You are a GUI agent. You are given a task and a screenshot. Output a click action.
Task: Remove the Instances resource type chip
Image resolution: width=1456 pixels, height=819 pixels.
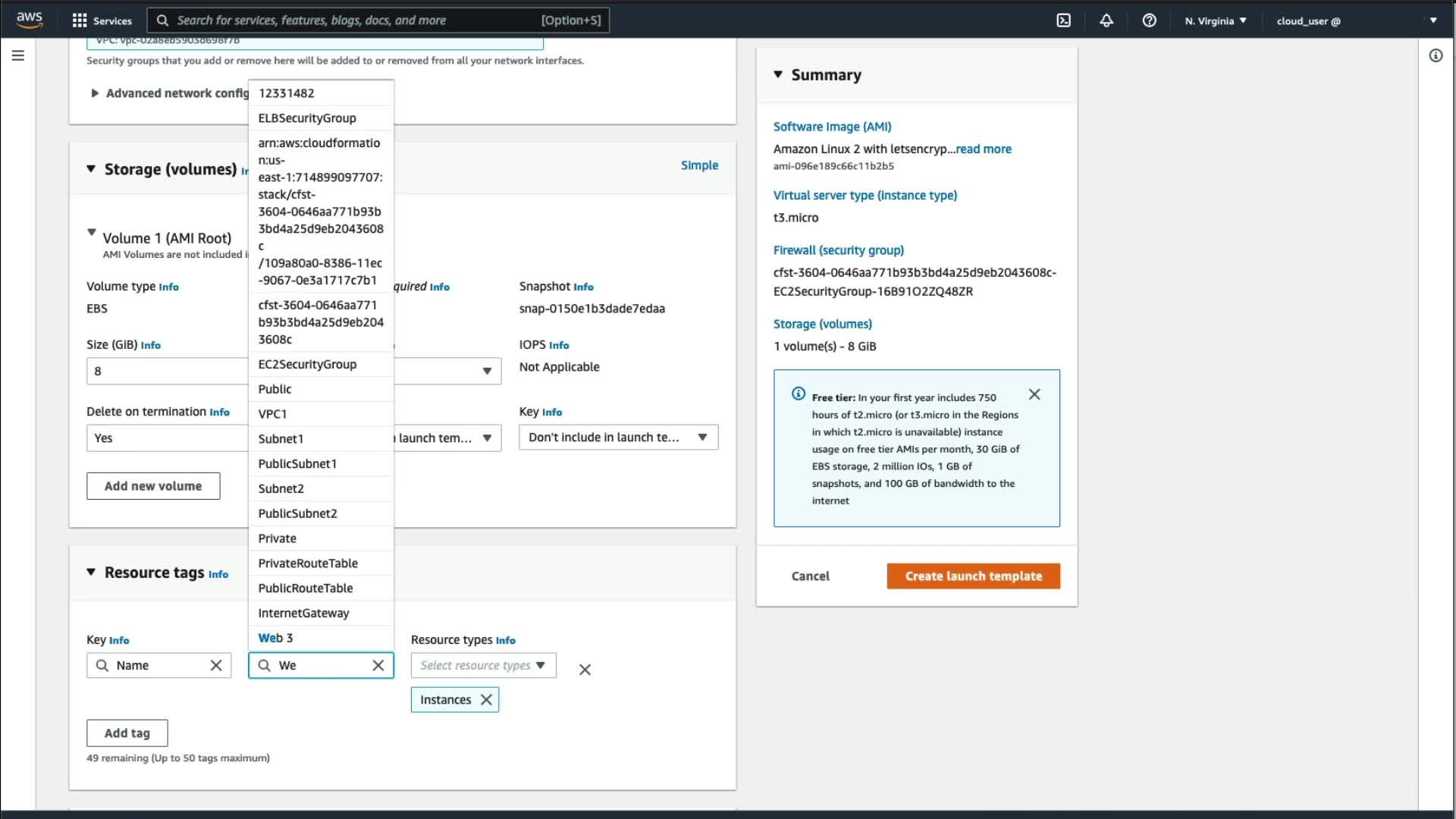(487, 700)
